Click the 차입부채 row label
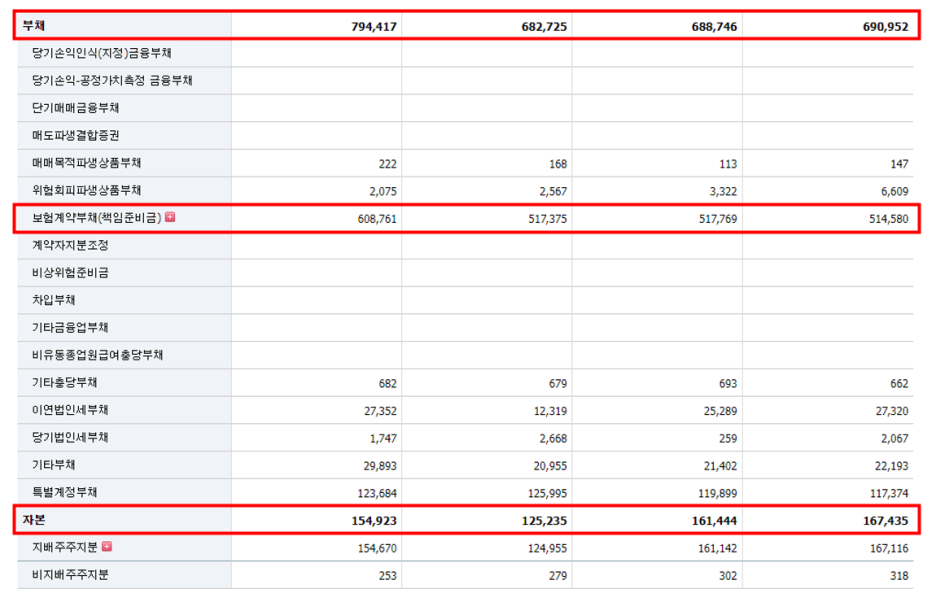Screen dimensions: 936x602 point(54,300)
